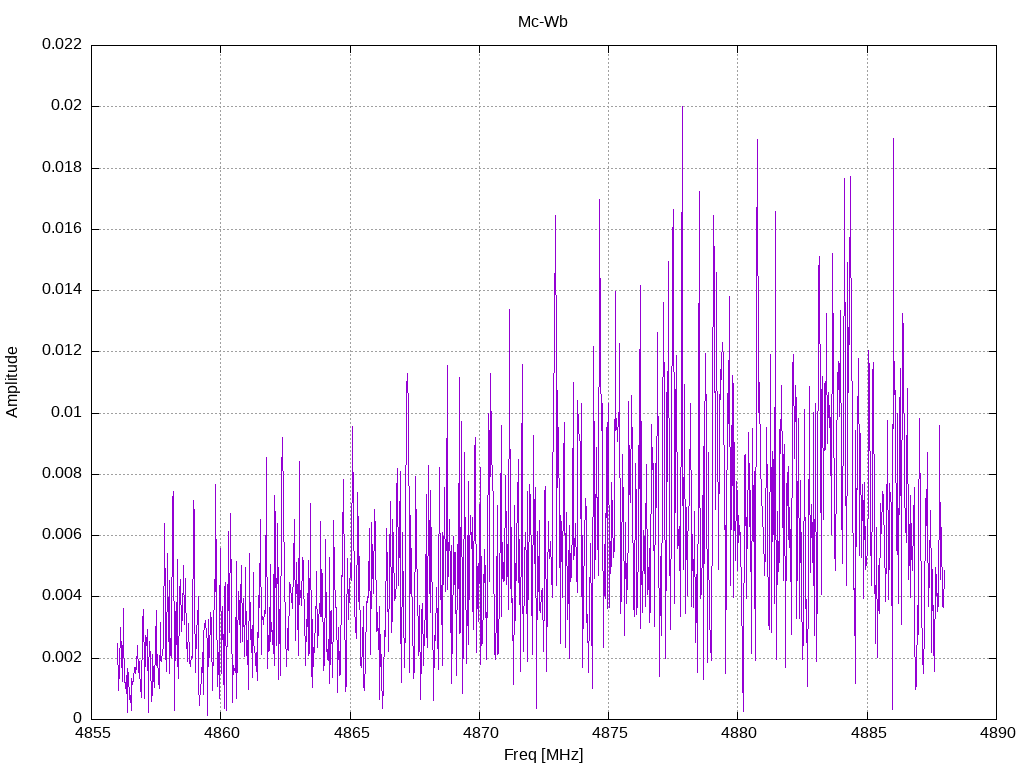Click the "Amplitude" y-axis label

12,382
